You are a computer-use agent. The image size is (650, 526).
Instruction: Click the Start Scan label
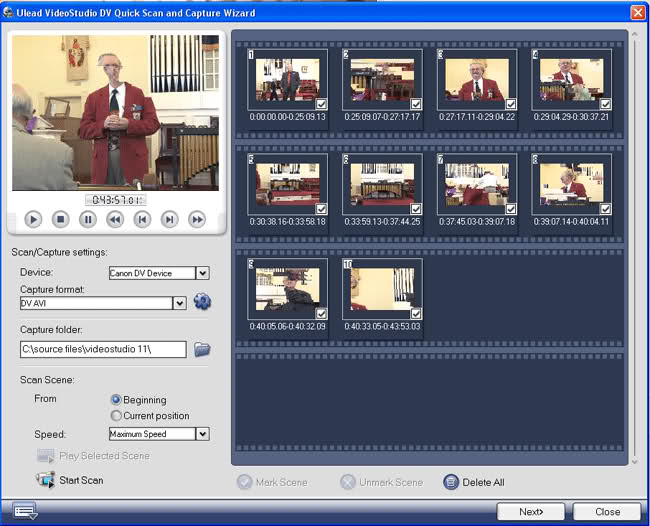[81, 480]
